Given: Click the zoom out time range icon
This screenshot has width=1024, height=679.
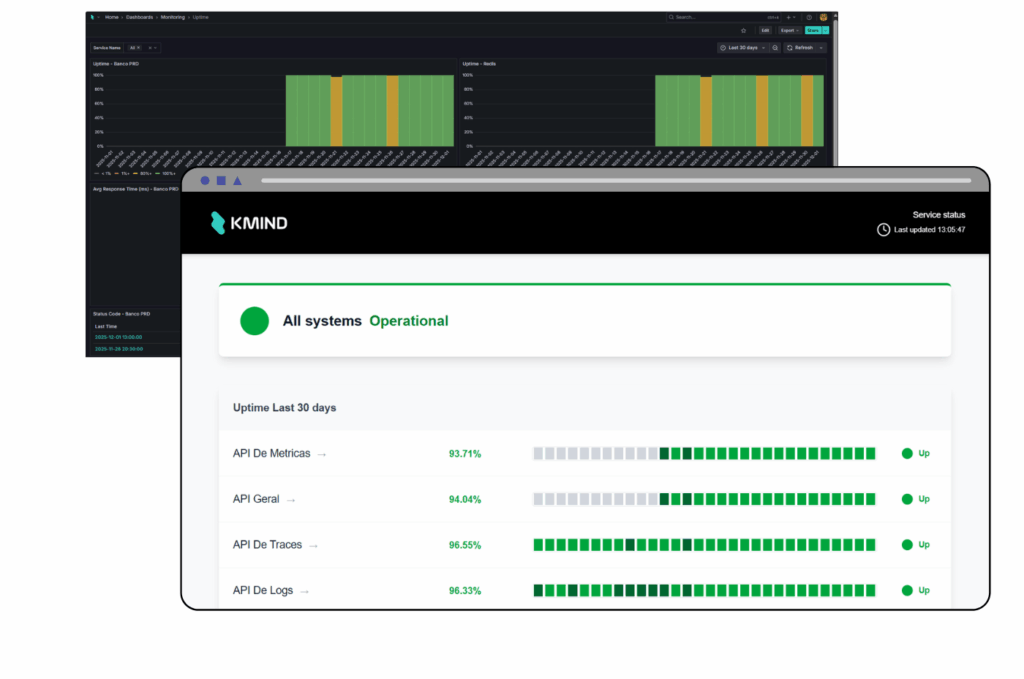Looking at the screenshot, I should (775, 47).
